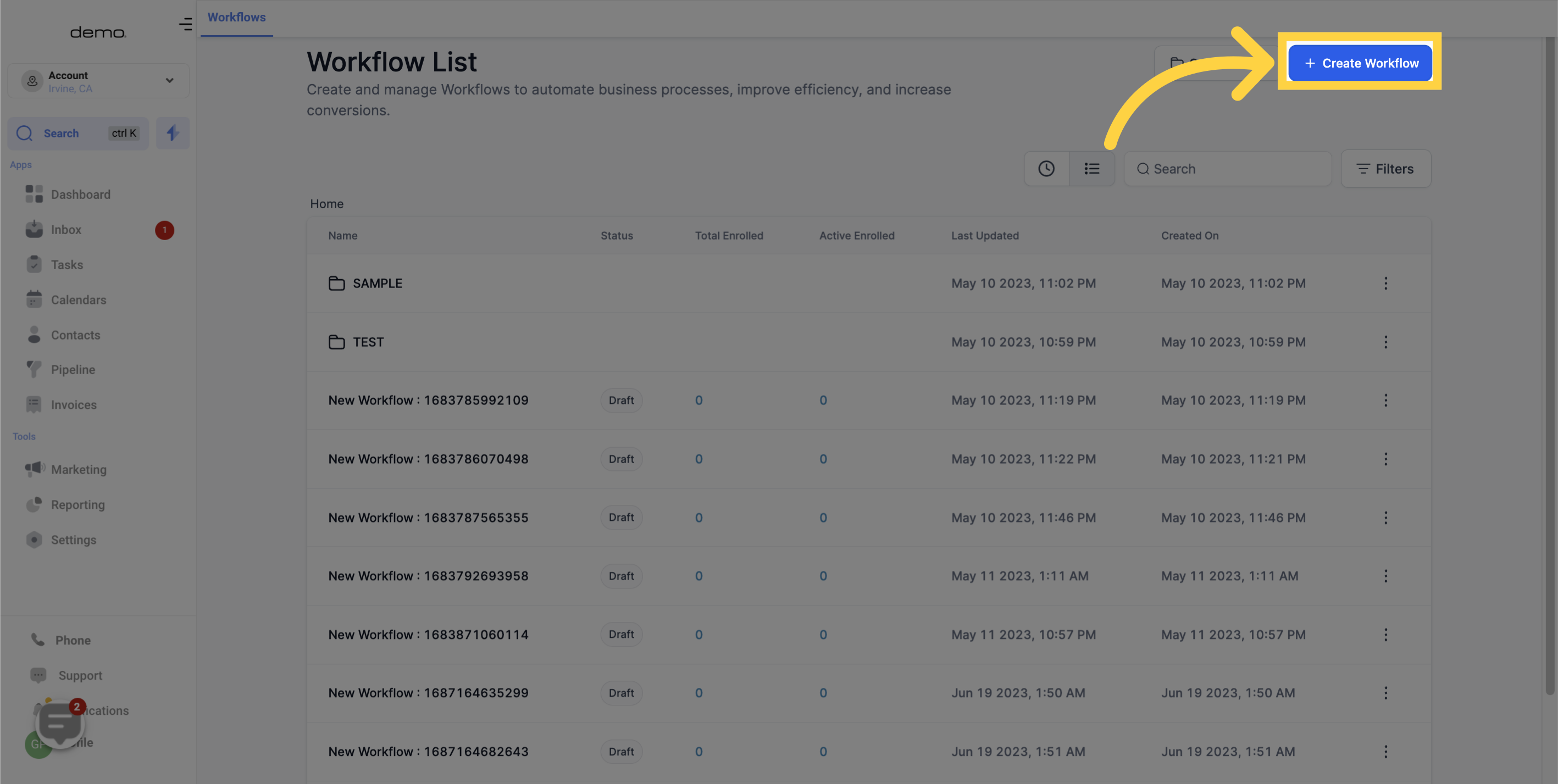Open Reporting in sidebar
Screen dimensions: 1558x784
pyautogui.click(x=65, y=505)
